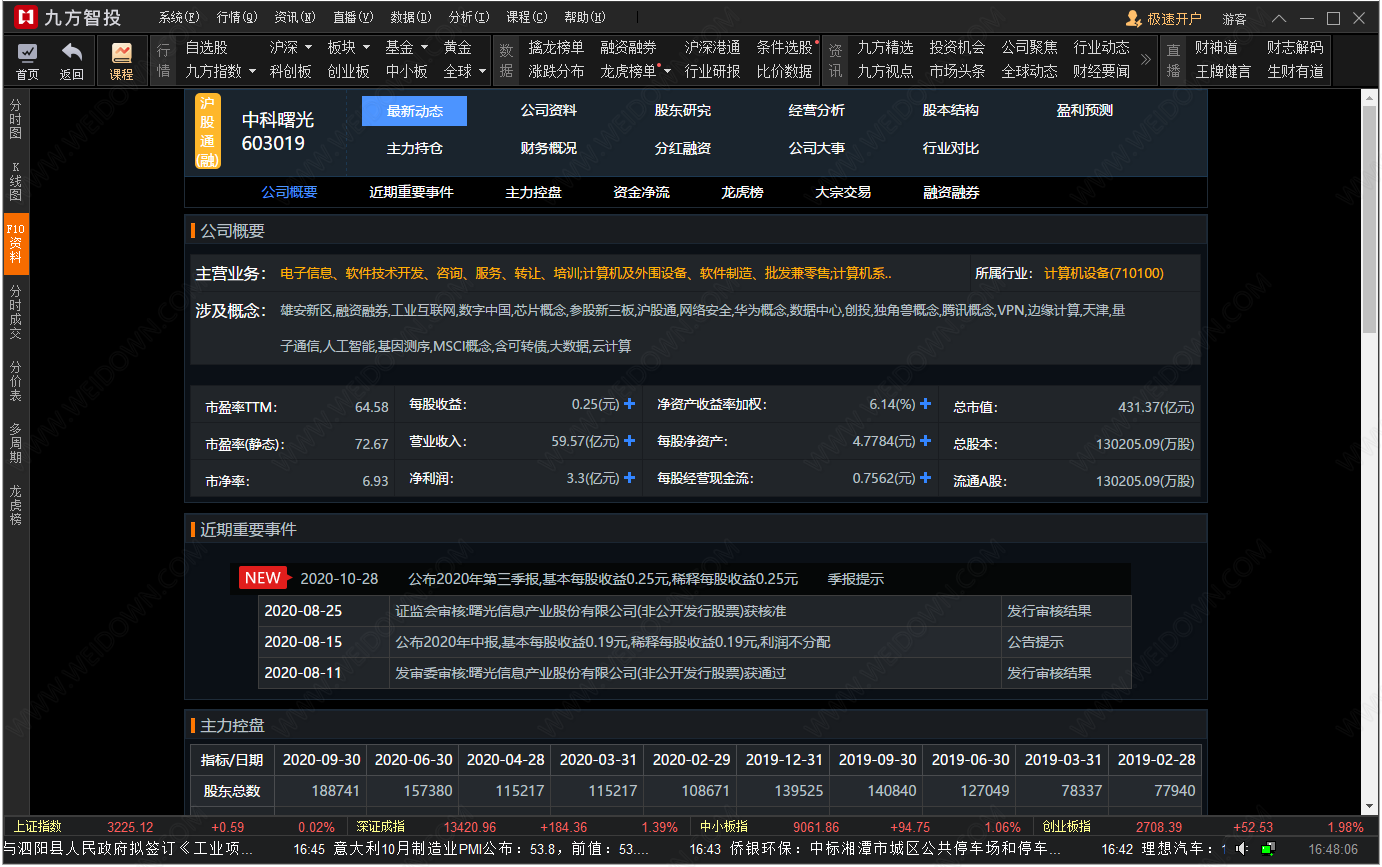Viewport: 1382px width, 867px height.
Task: Expand the hidden 资讯 toolbar items double-chevron
Action: pyautogui.click(x=1145, y=59)
